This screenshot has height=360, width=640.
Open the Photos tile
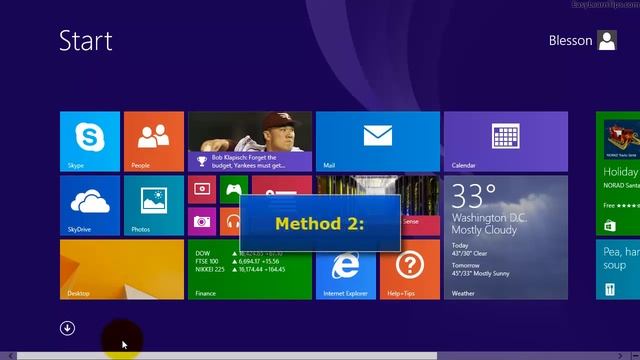coord(154,205)
